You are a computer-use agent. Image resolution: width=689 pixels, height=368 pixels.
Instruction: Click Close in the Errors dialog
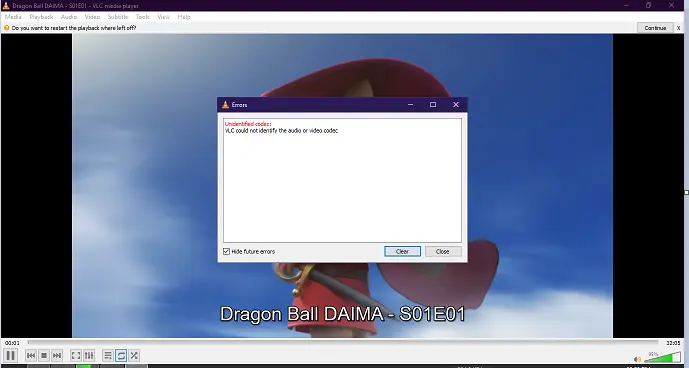point(443,251)
